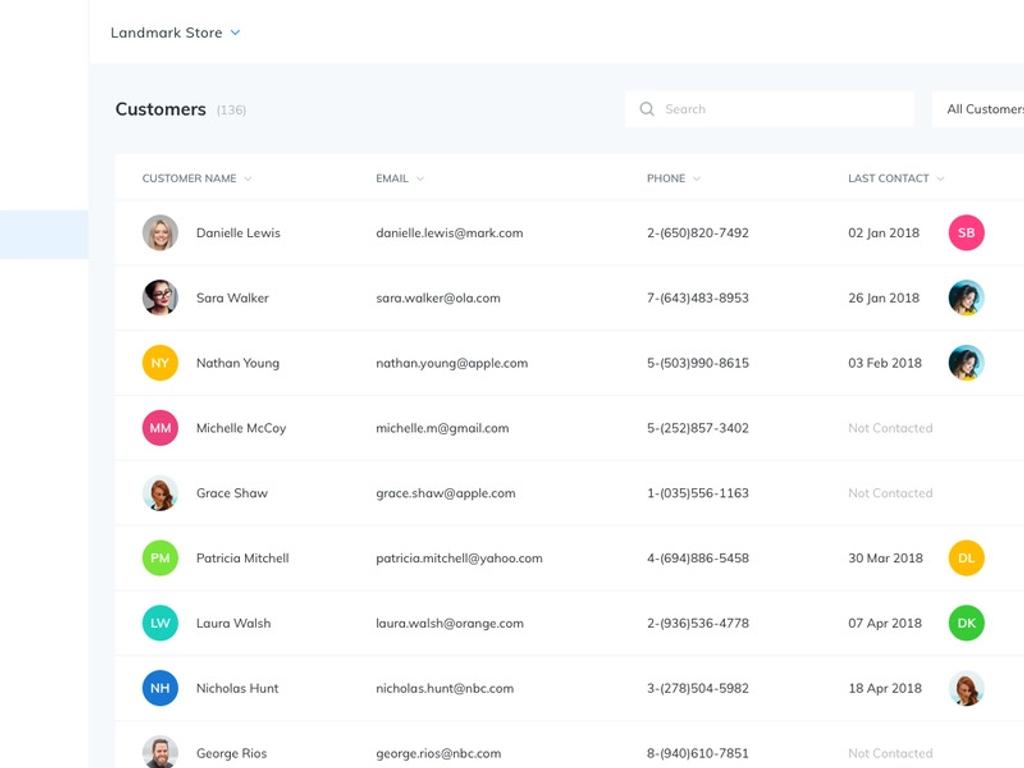Click the PM avatar for Patricia Mitchell
The height and width of the screenshot is (768, 1024).
tap(160, 558)
